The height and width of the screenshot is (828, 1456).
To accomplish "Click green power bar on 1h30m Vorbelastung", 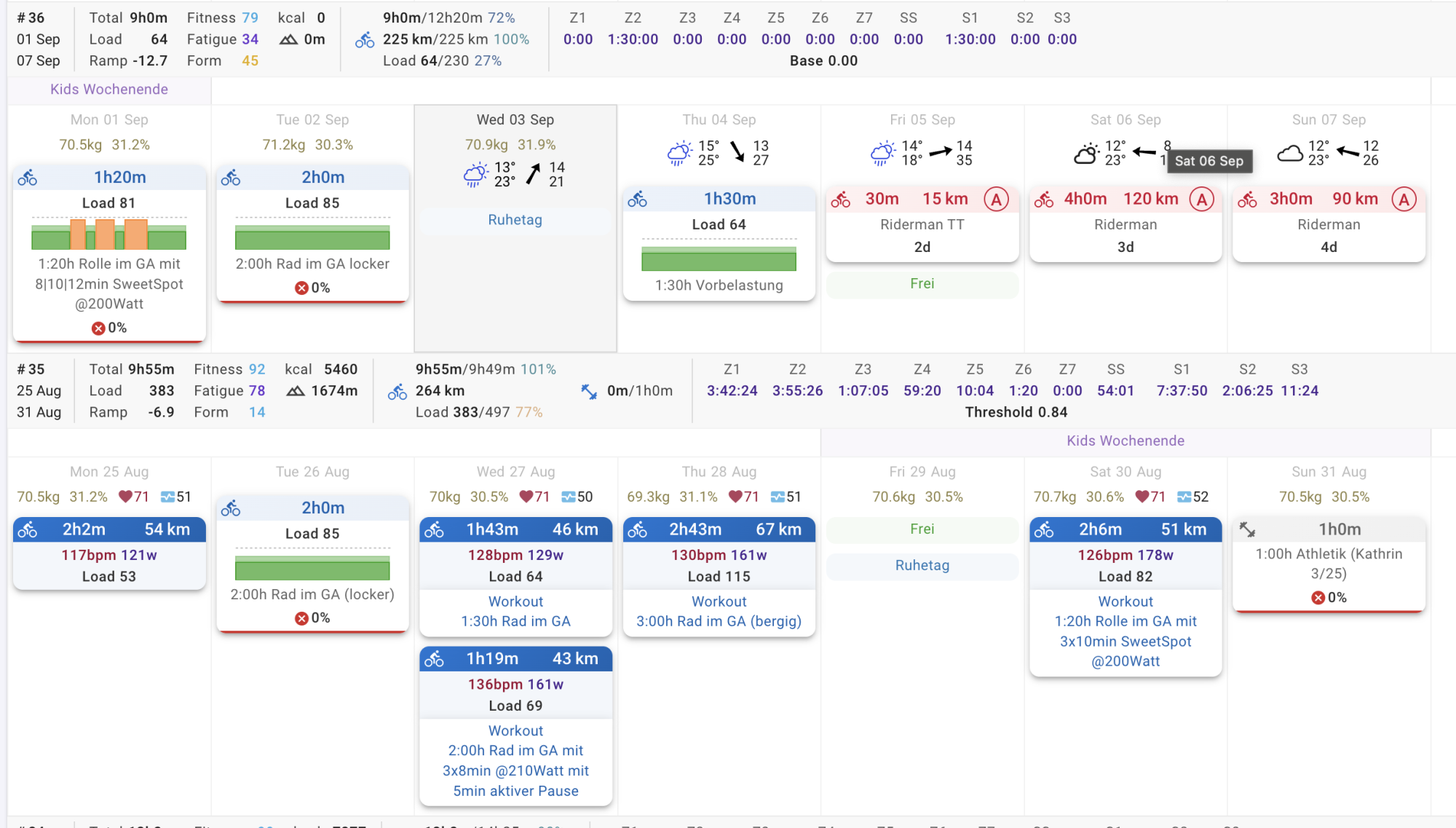I will coord(719,259).
